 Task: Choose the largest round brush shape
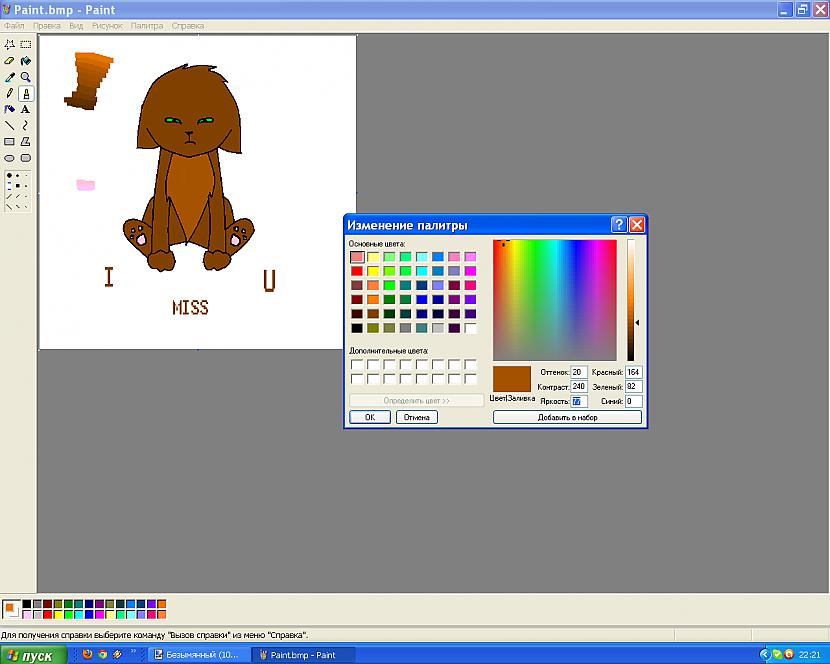coord(10,175)
